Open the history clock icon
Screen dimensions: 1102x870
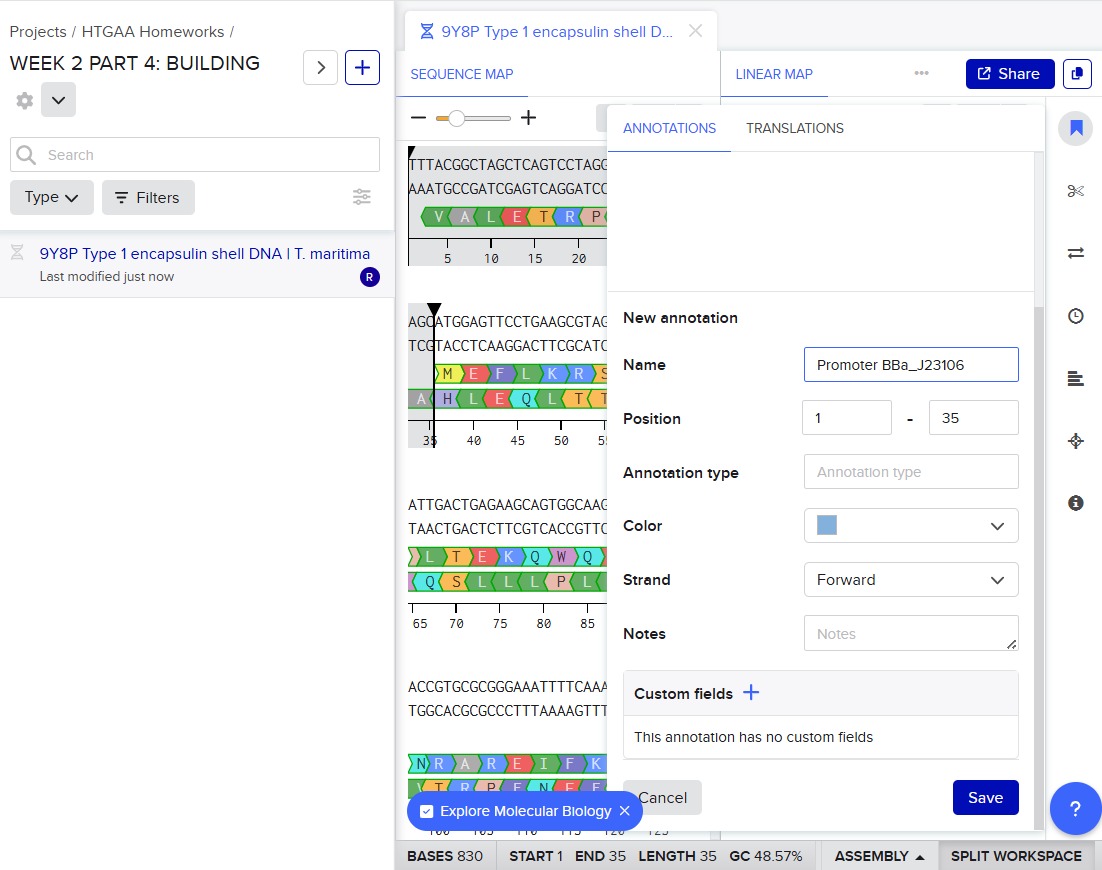coord(1076,316)
